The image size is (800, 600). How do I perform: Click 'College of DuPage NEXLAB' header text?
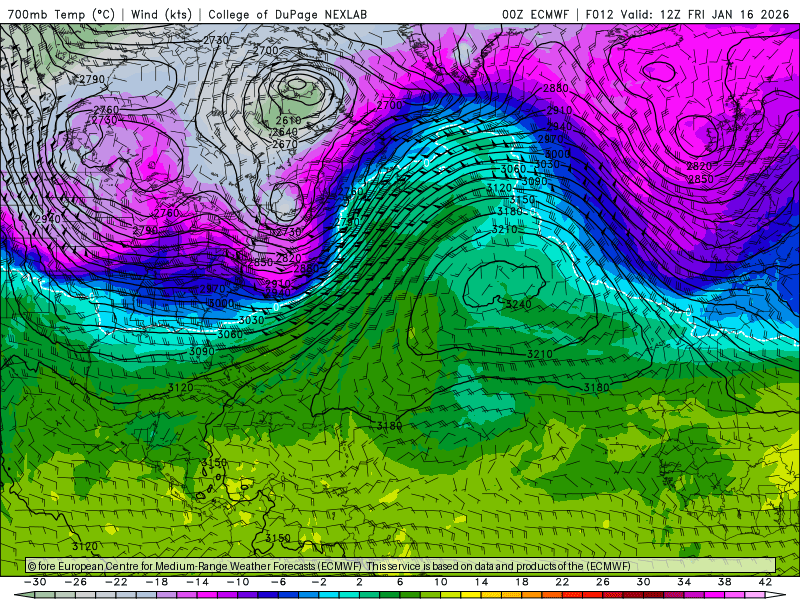click(x=287, y=14)
